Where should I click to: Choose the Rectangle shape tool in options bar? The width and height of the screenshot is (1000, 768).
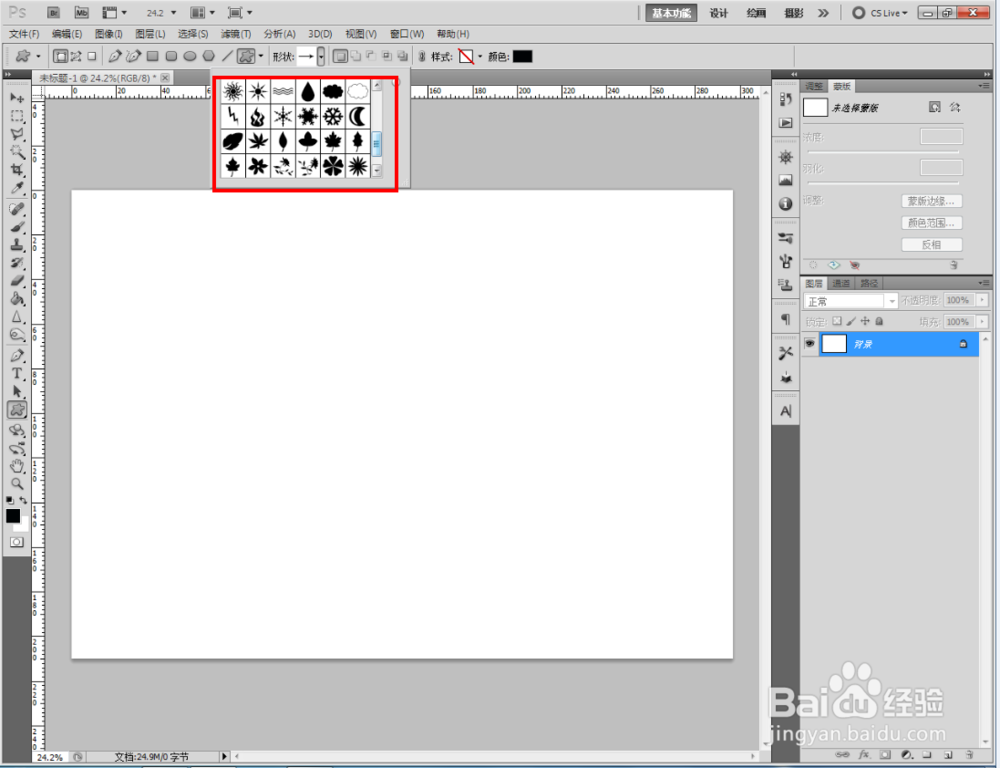coord(152,56)
